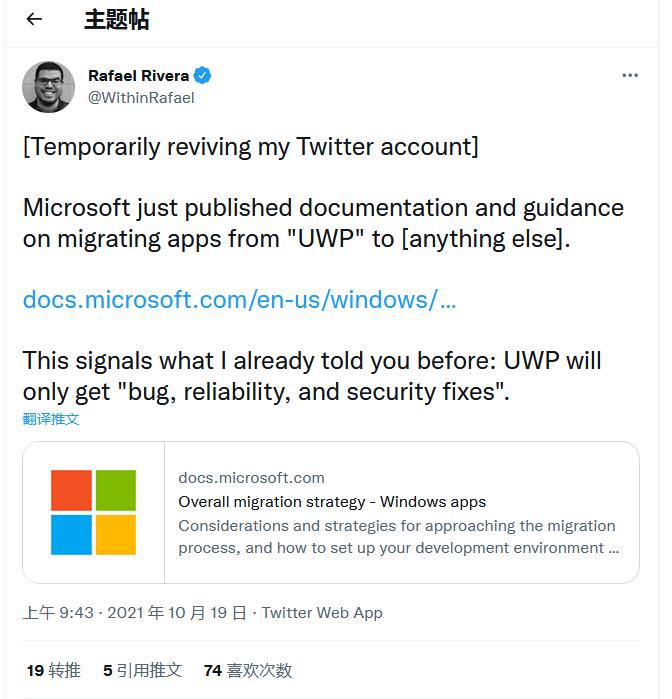The height and width of the screenshot is (699, 672).
Task: View the 74 喜欢次数 likes list
Action: coord(247,671)
